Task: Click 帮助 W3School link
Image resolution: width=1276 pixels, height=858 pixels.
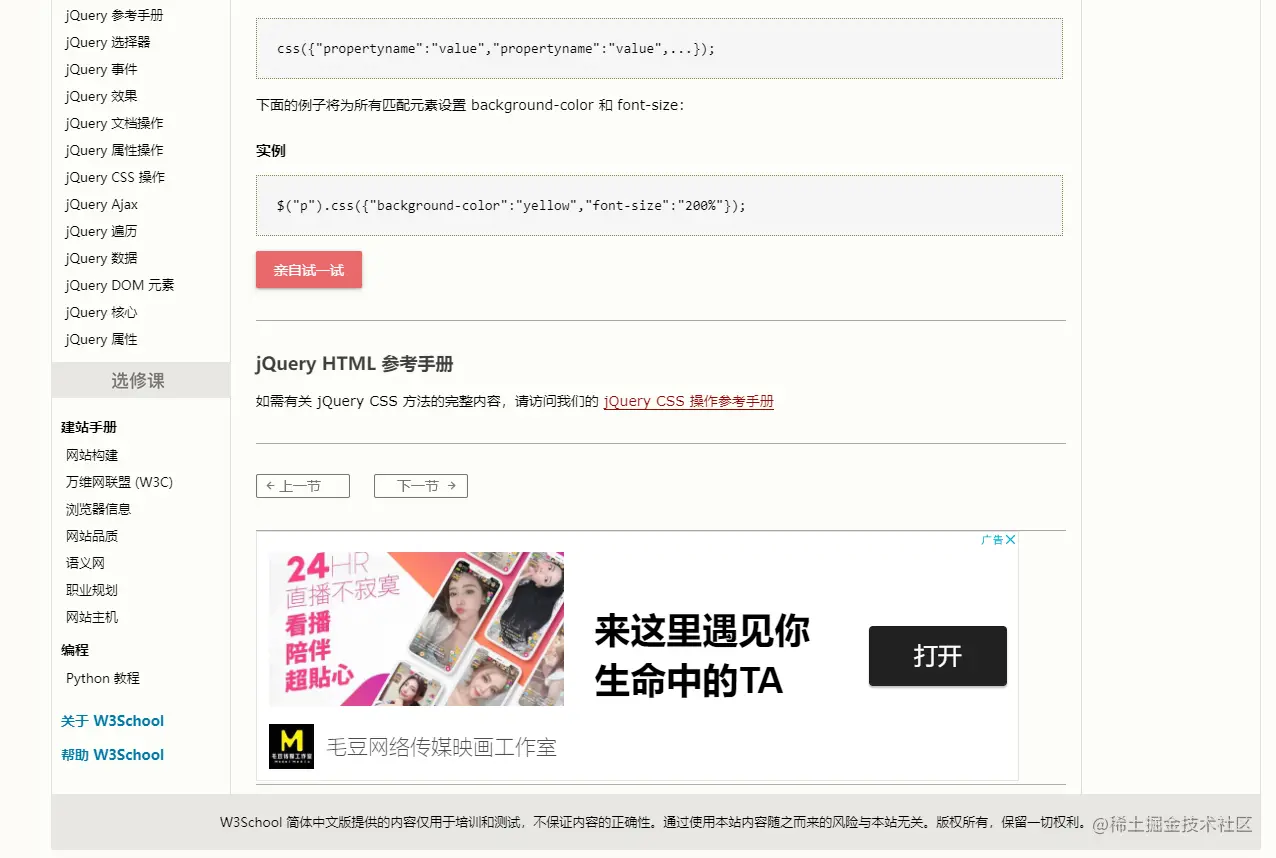Action: (x=112, y=755)
